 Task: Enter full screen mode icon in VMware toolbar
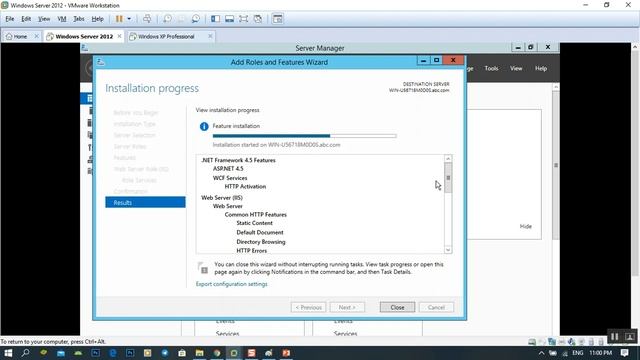tap(244, 19)
